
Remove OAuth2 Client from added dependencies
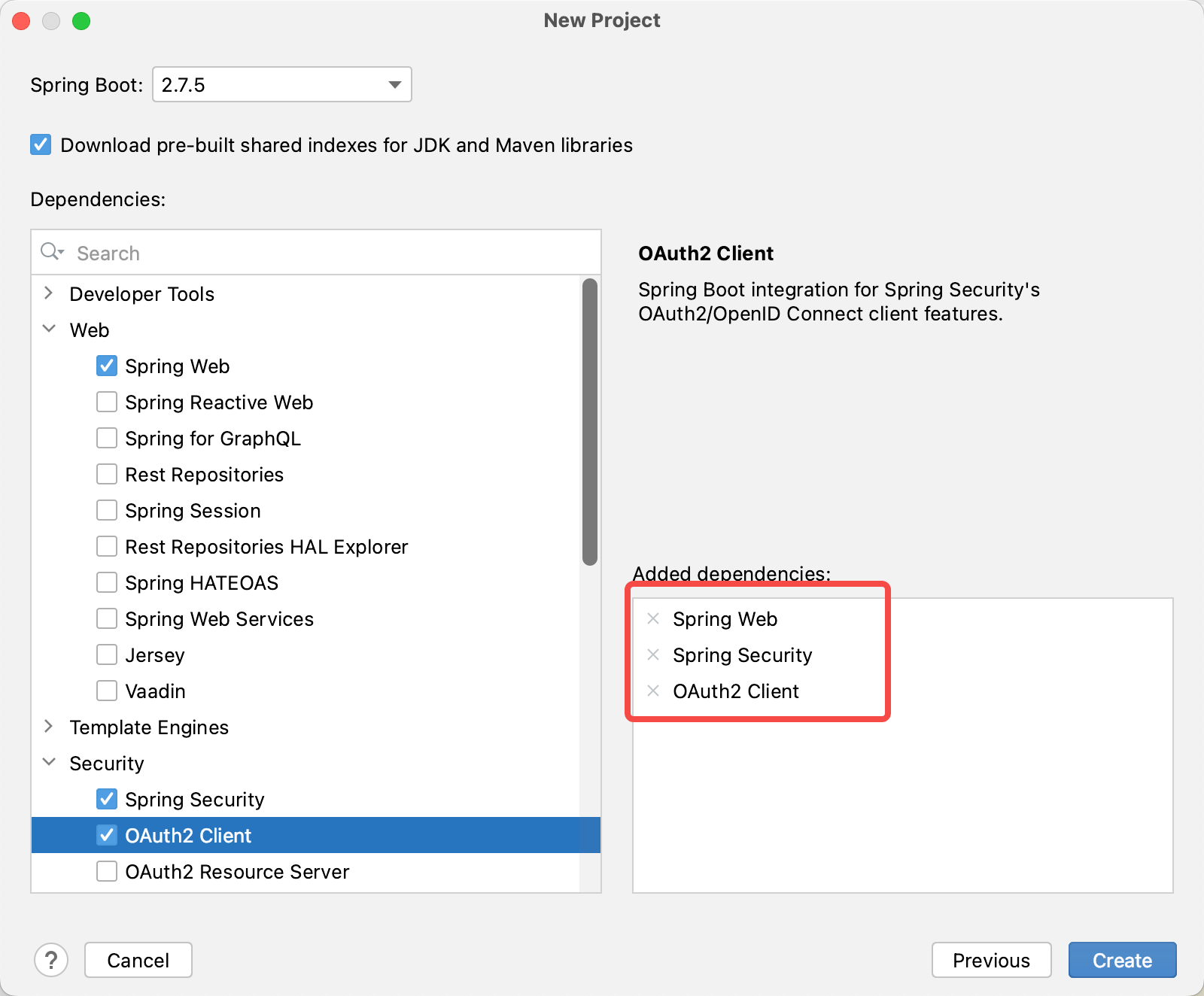click(x=652, y=691)
